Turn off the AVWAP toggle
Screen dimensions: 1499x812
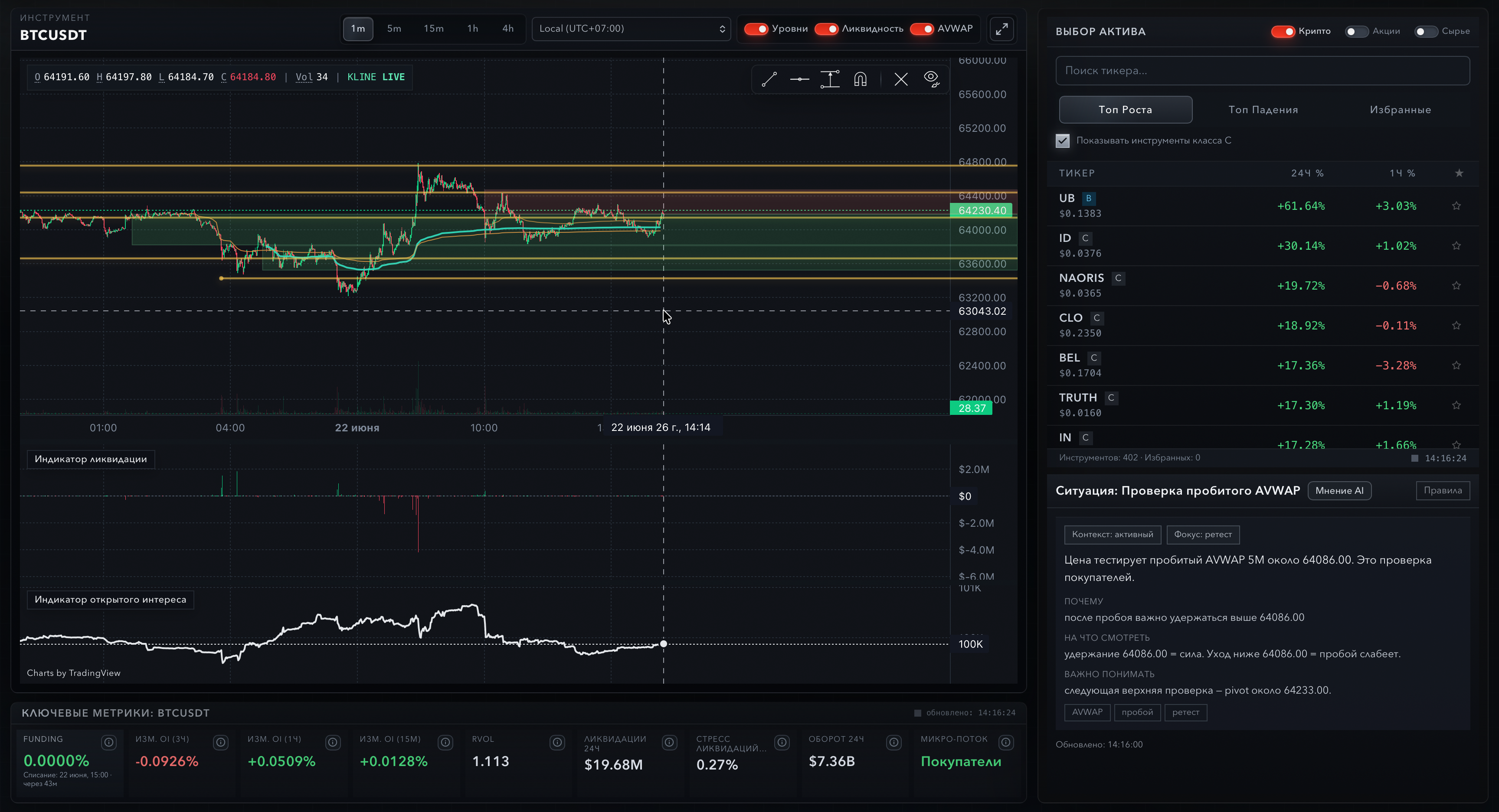922,29
